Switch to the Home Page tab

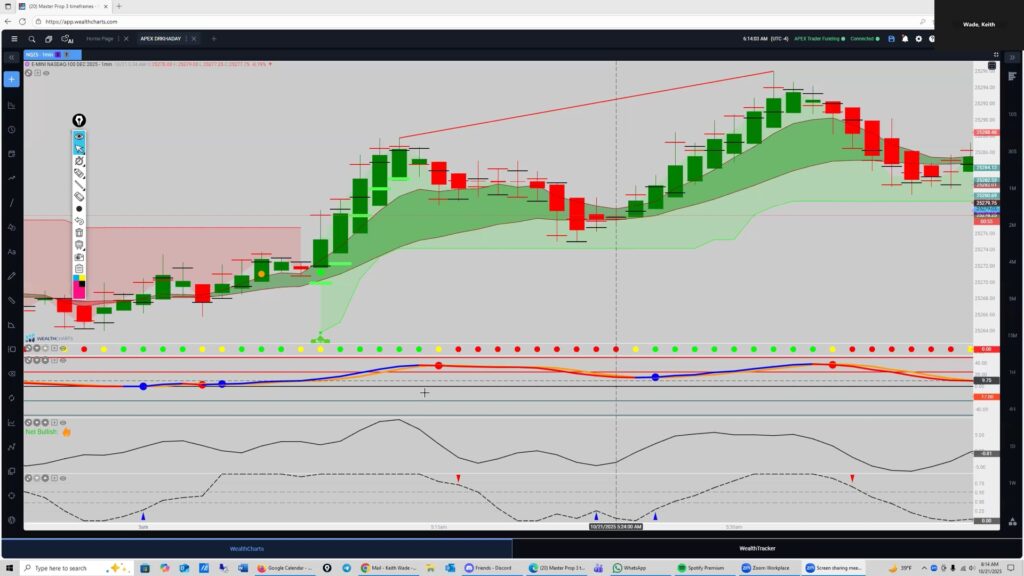tap(100, 39)
